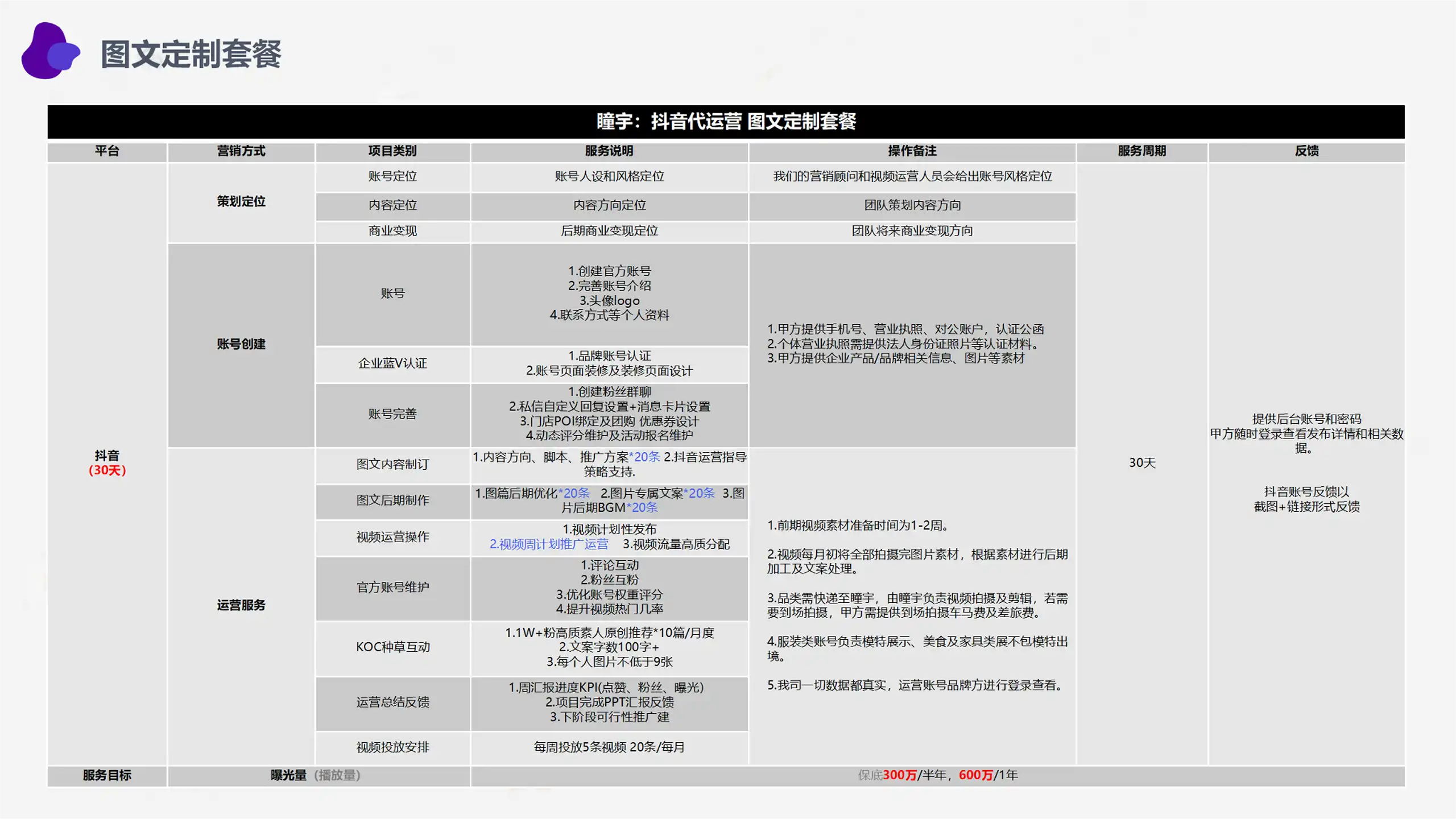The width and height of the screenshot is (1456, 819).
Task: Click note 1.前期视频素材准备时间为1-2周。
Action: tap(858, 526)
